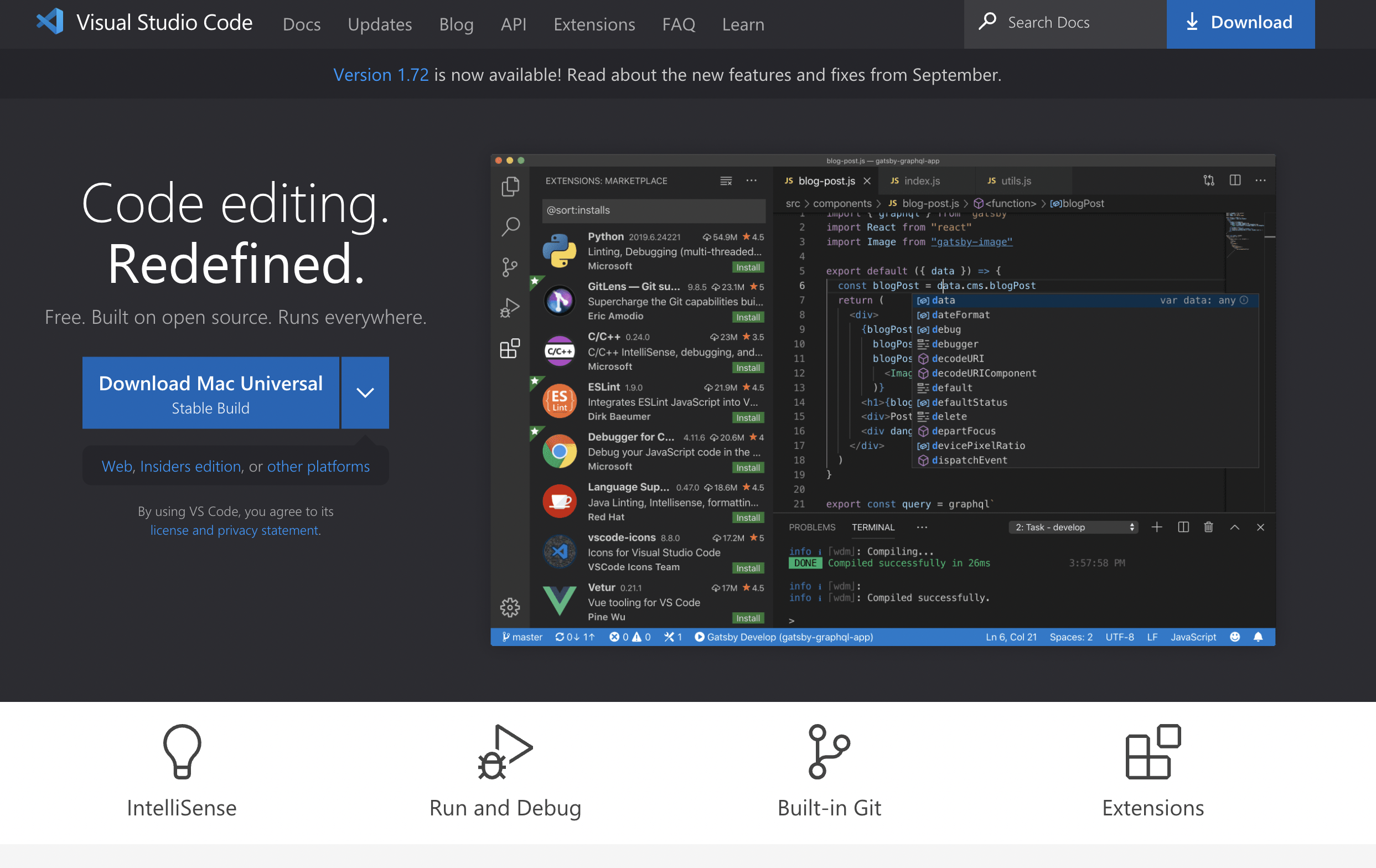Open the Version 1.72 link

tap(381, 74)
